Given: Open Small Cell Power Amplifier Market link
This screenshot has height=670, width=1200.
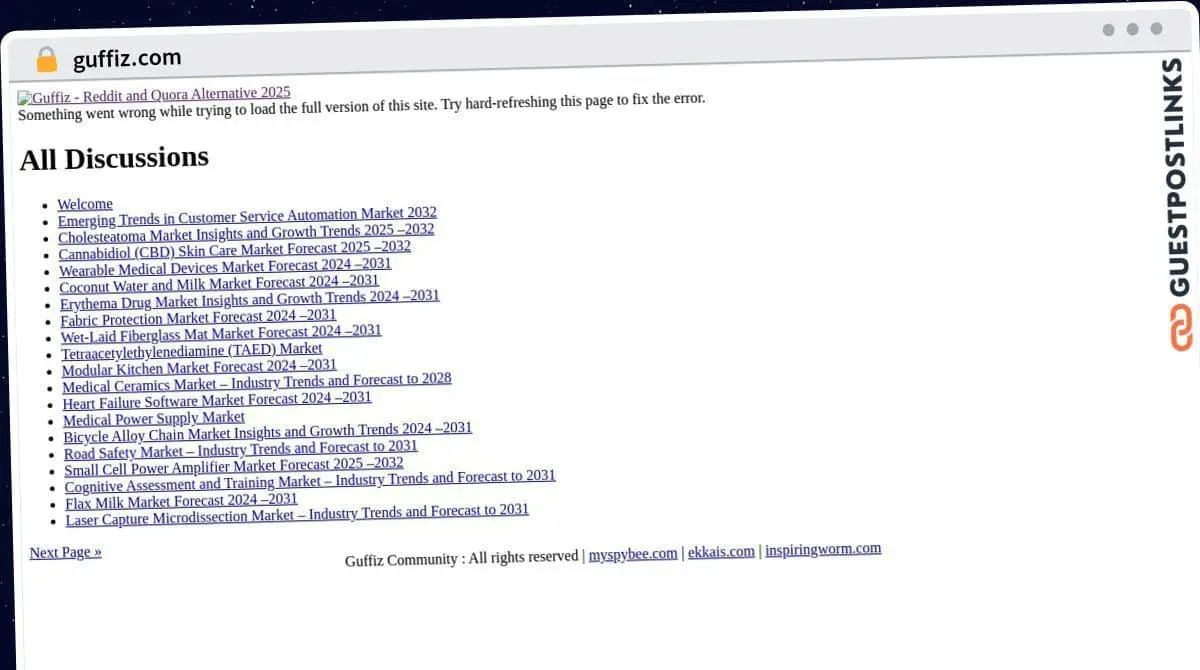Looking at the screenshot, I should tap(234, 466).
